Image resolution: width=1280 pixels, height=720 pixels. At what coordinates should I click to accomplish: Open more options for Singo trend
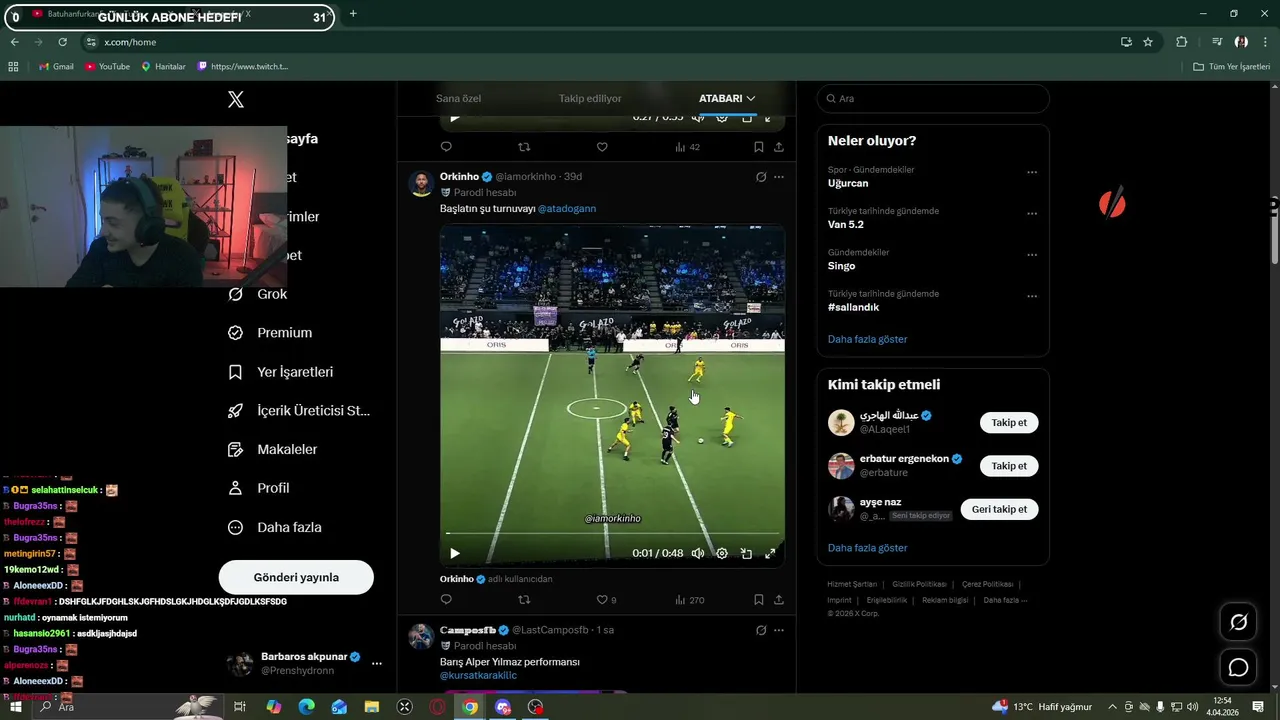click(x=1032, y=255)
